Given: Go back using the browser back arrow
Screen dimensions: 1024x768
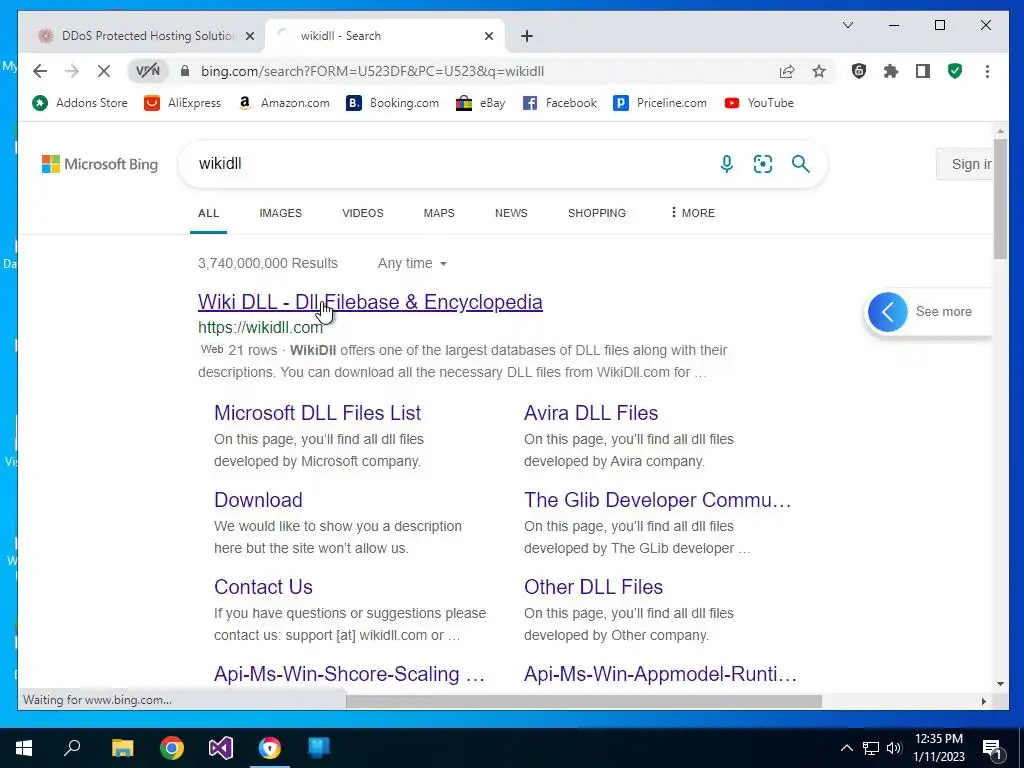Looking at the screenshot, I should pos(40,71).
